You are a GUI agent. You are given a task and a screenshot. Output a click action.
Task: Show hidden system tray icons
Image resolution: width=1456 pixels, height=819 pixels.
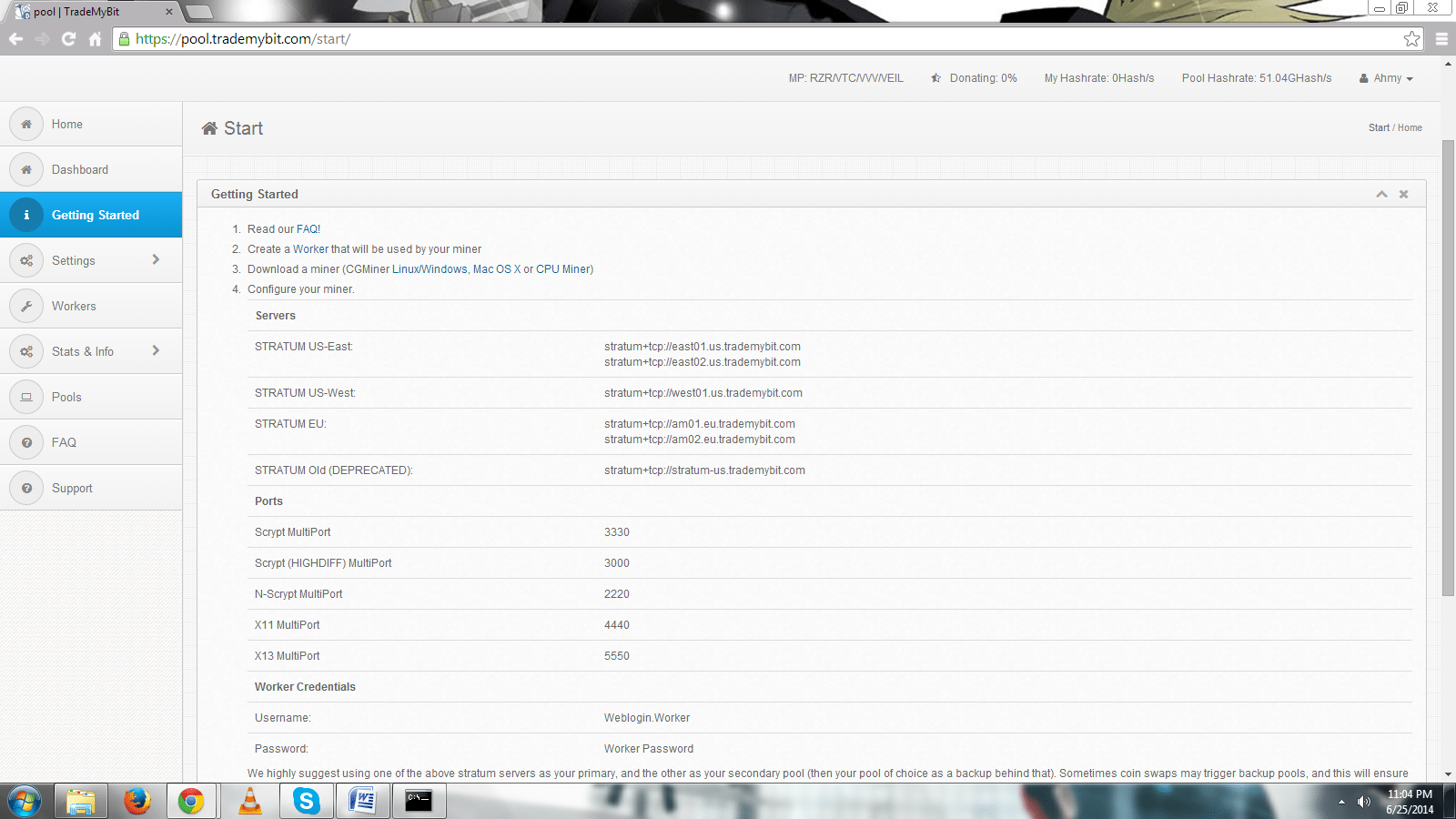[1340, 802]
